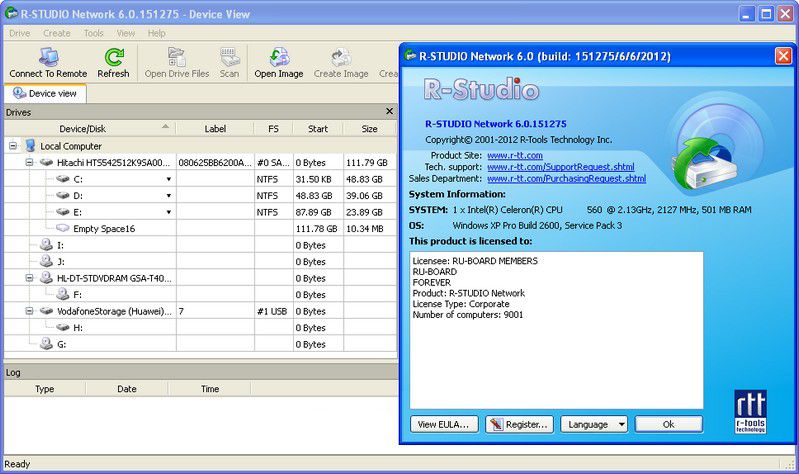The width and height of the screenshot is (799, 474).
Task: Click the Open Image toolbar icon
Action: coord(279,57)
